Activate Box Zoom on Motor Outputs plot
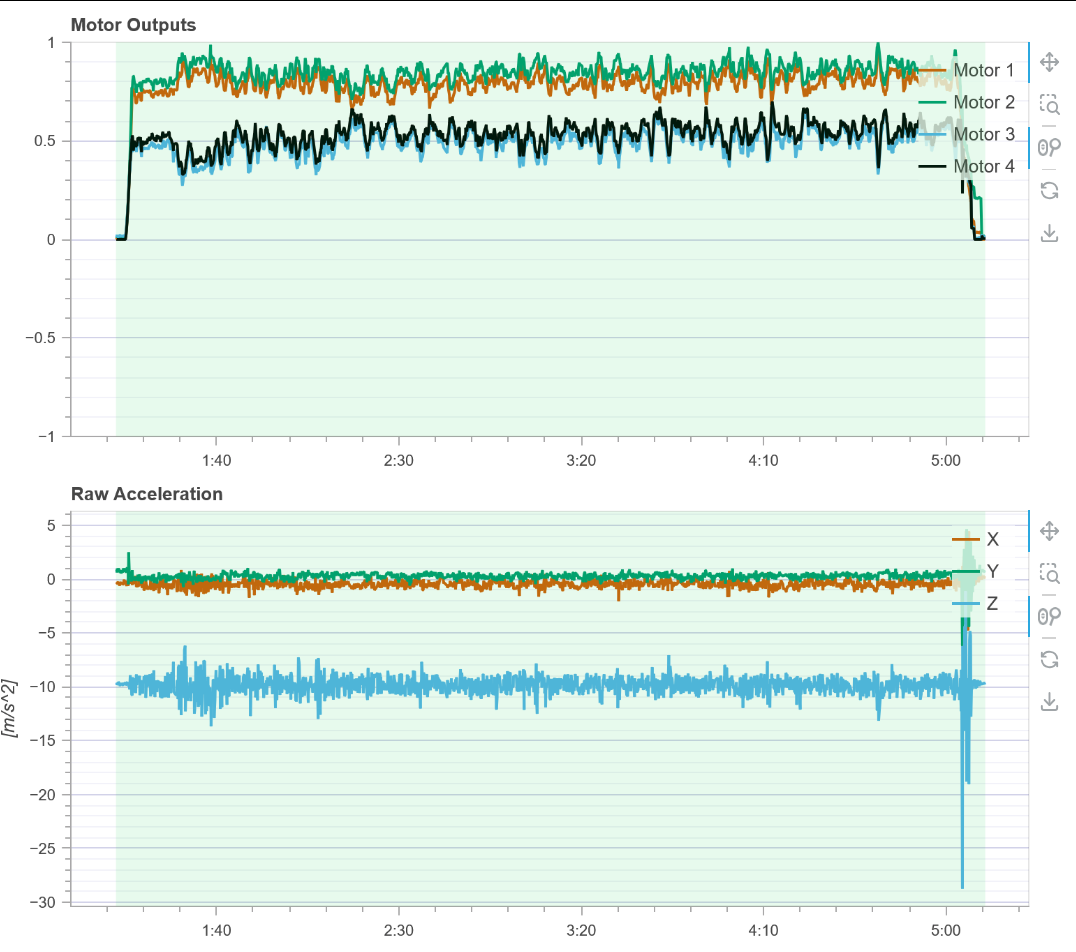The height and width of the screenshot is (952, 1076). [x=1049, y=104]
